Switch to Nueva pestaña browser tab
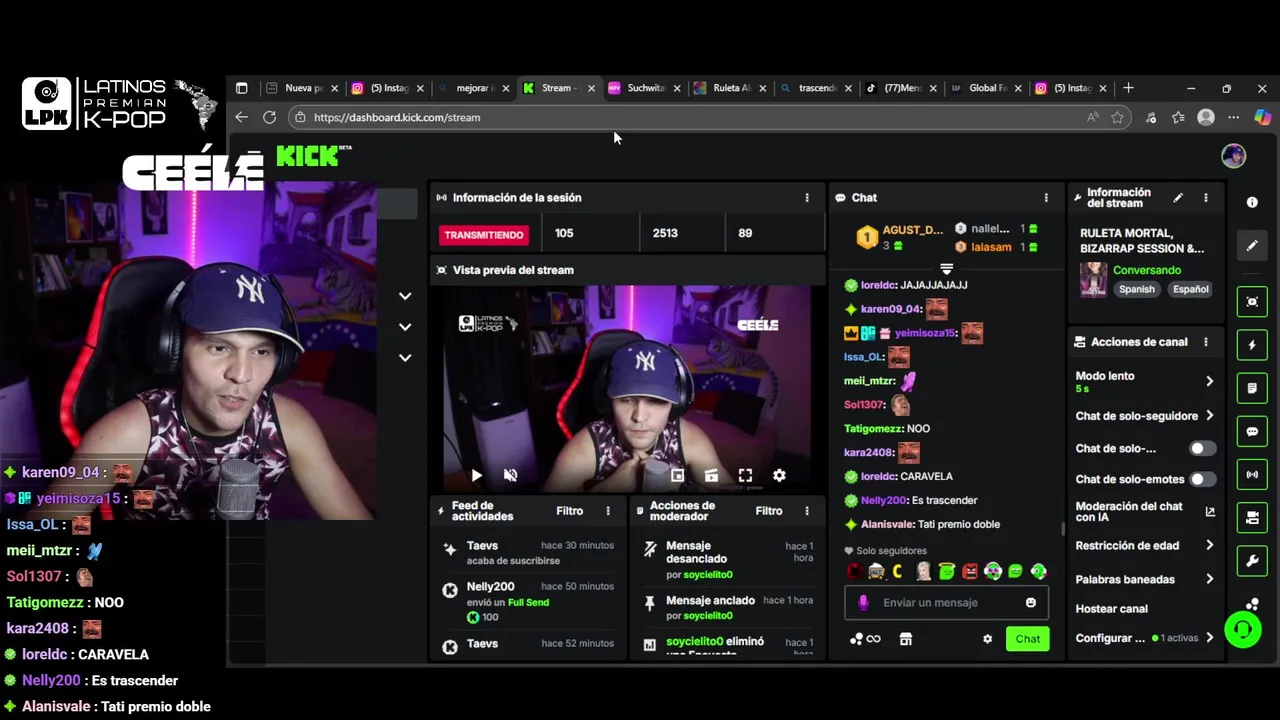The height and width of the screenshot is (720, 1280). point(303,88)
